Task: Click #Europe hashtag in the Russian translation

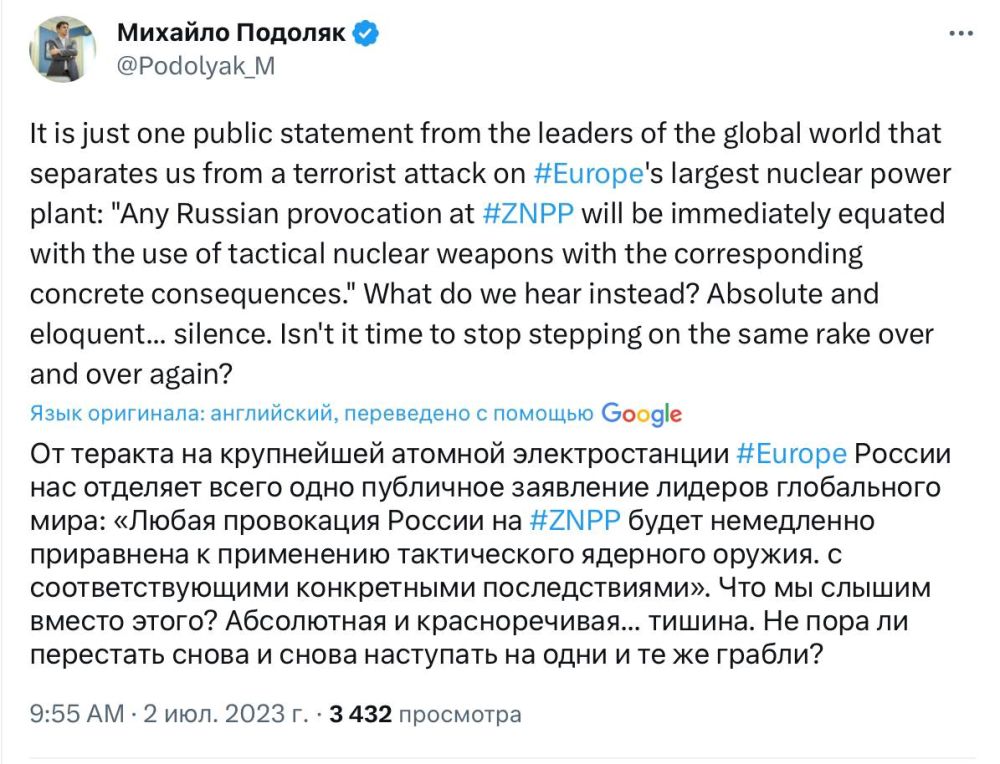Action: click(791, 454)
